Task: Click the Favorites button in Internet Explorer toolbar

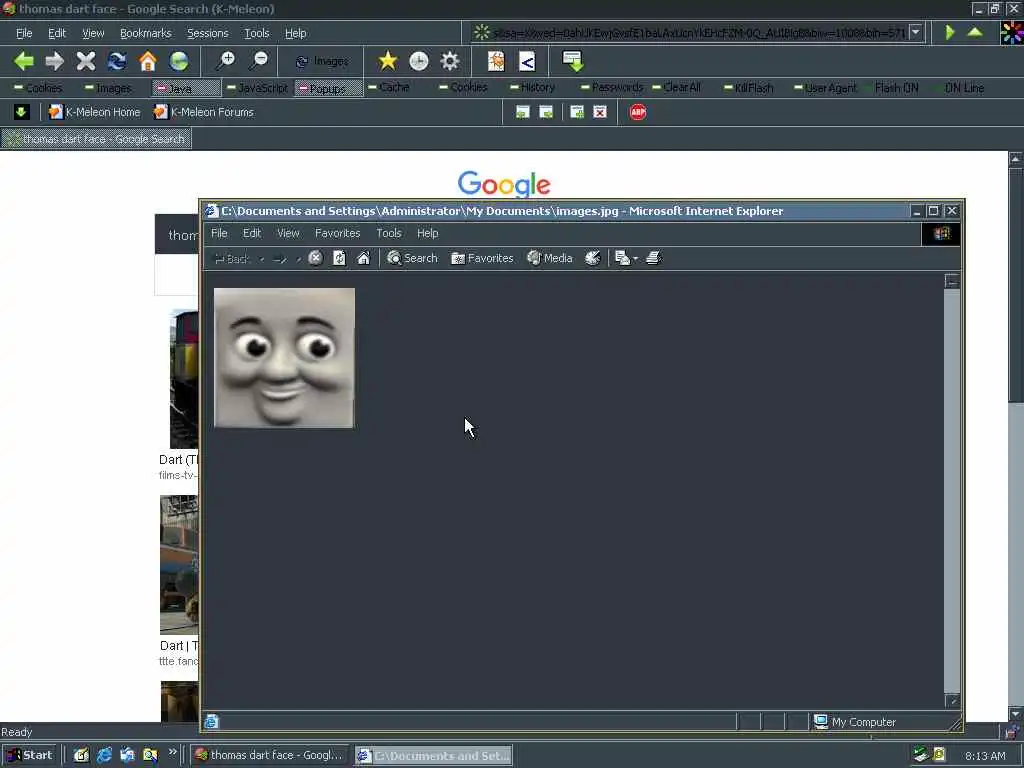Action: click(x=482, y=258)
